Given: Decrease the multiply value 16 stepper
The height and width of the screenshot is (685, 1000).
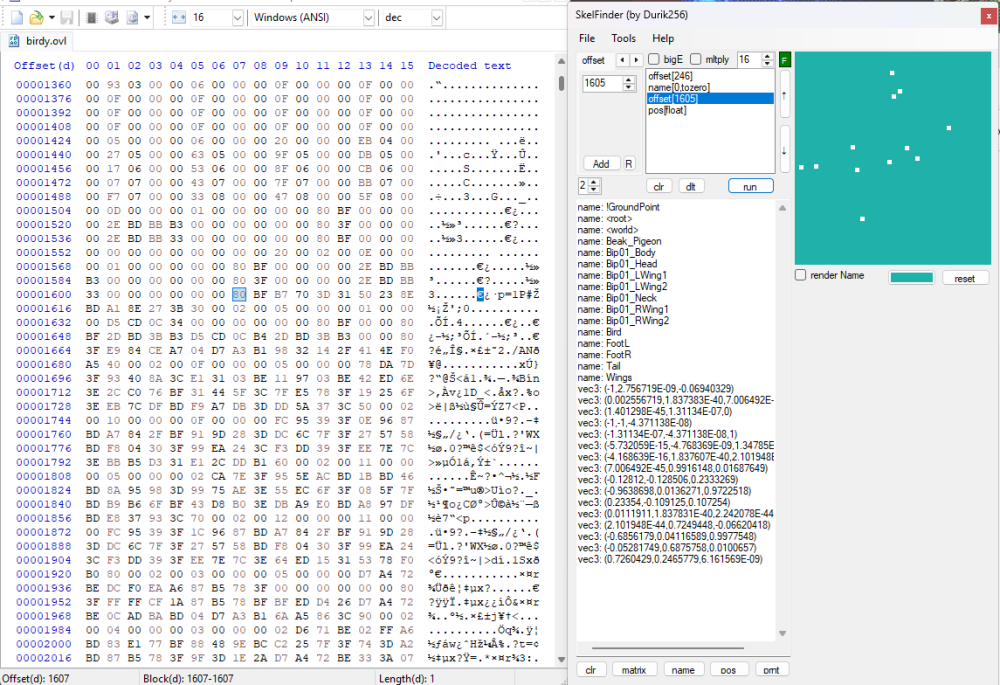Looking at the screenshot, I should pyautogui.click(x=768, y=63).
